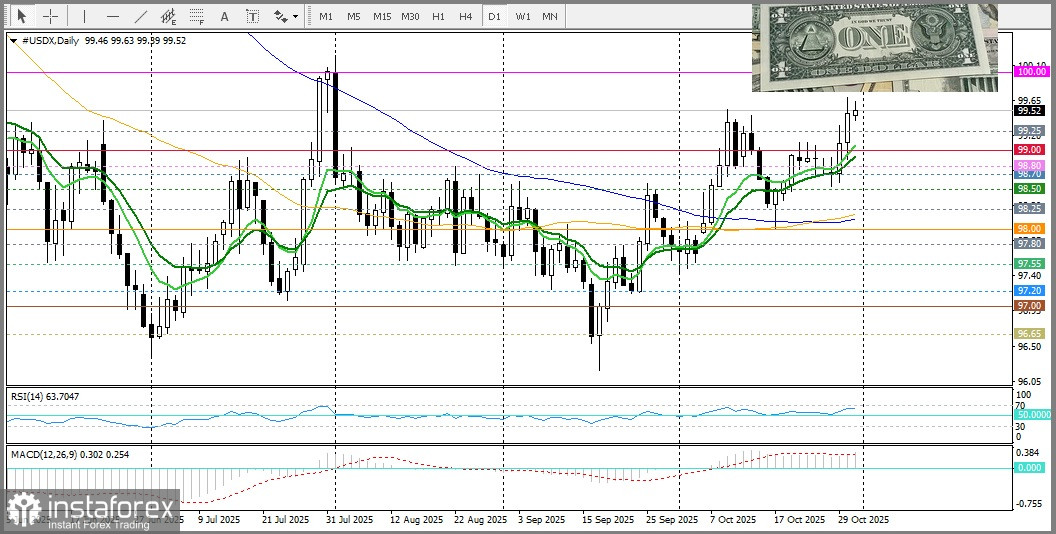1056x534 pixels.
Task: Activate the crosshair tool
Action: coord(50,16)
